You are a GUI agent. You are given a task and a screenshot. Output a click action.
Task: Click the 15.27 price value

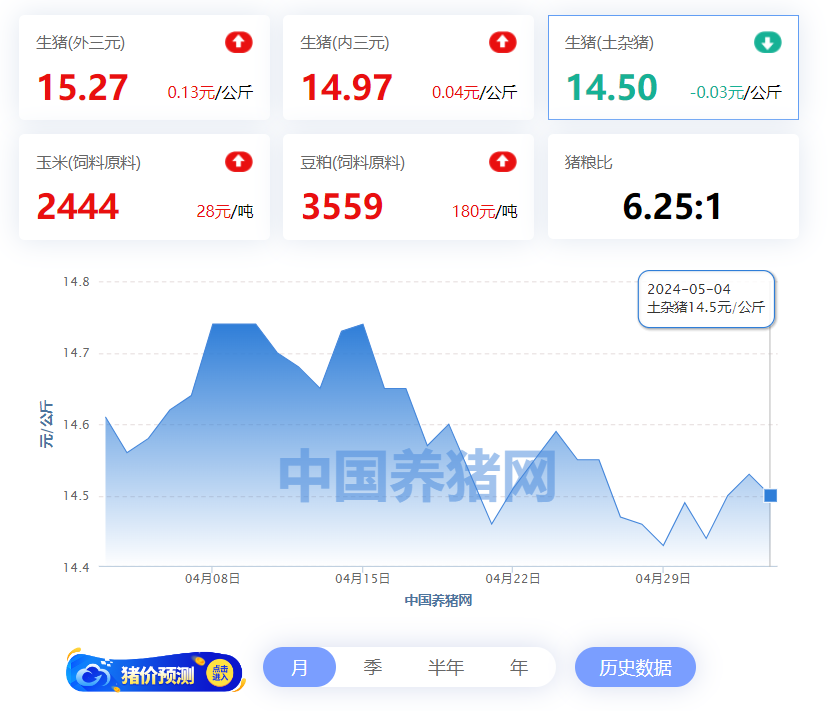click(x=82, y=87)
